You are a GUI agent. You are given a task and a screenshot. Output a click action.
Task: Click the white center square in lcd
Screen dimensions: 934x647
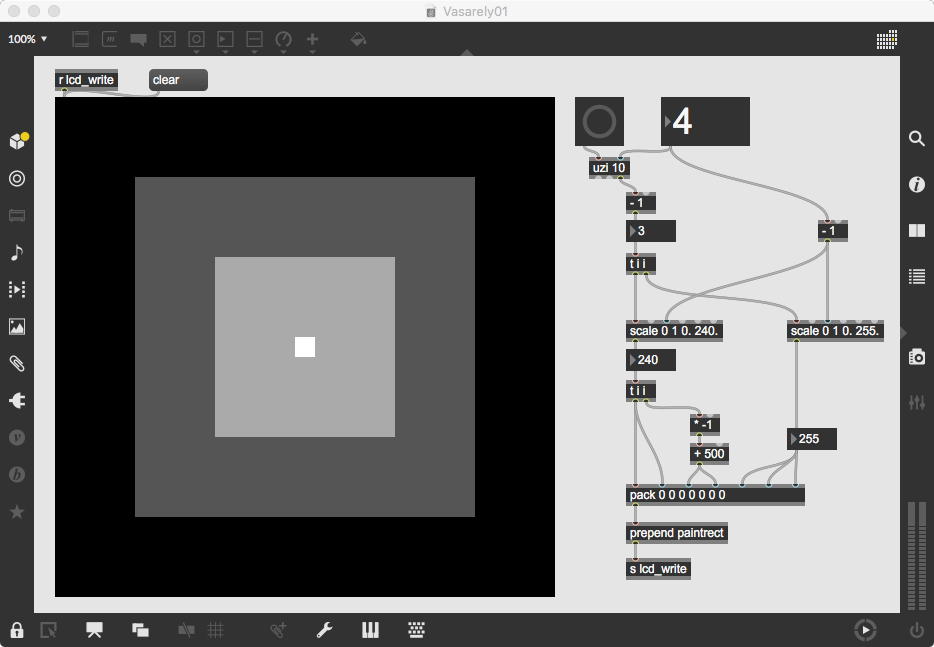click(x=305, y=347)
